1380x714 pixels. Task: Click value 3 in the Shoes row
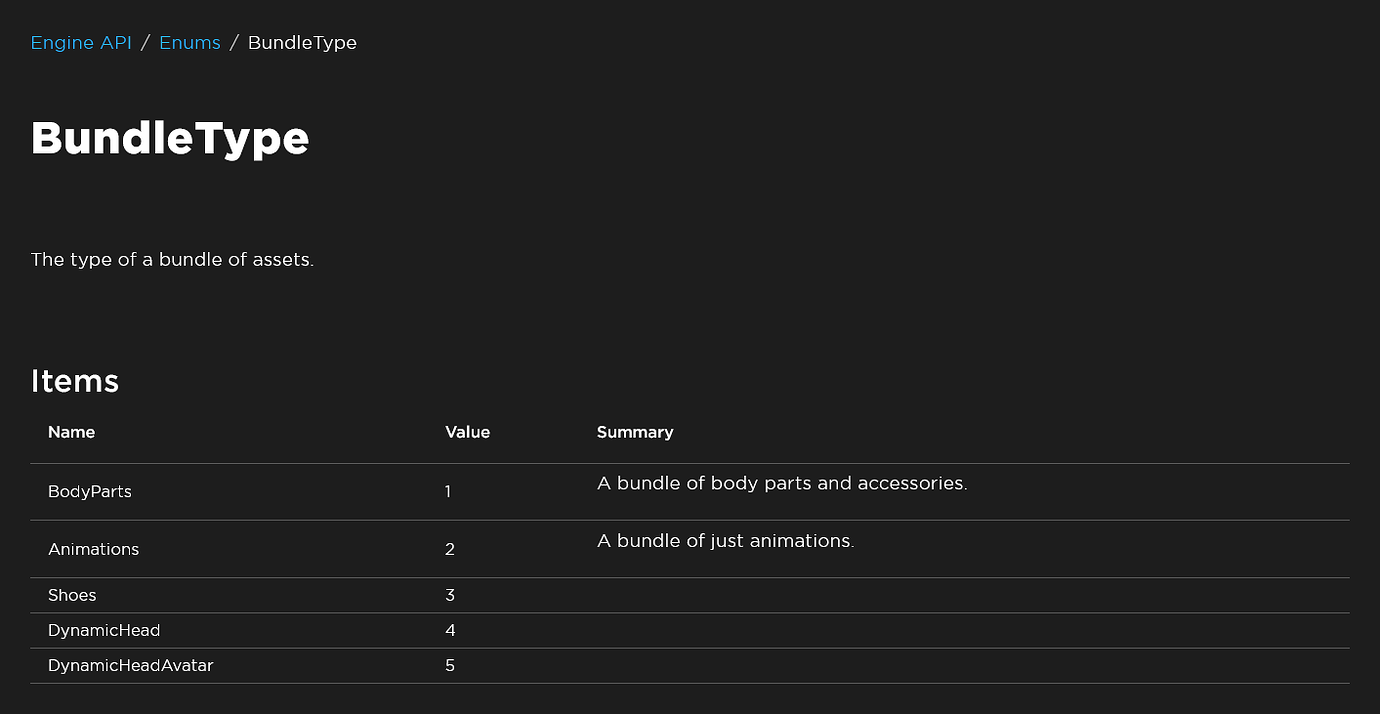click(x=450, y=595)
